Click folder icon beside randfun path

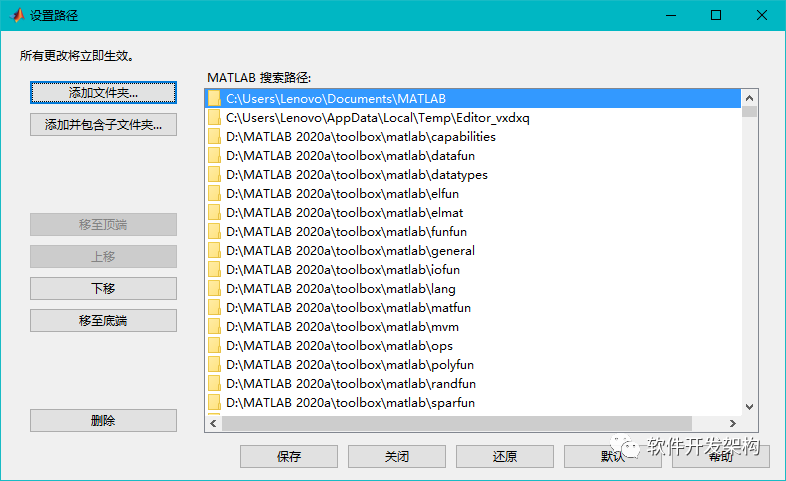(215, 384)
